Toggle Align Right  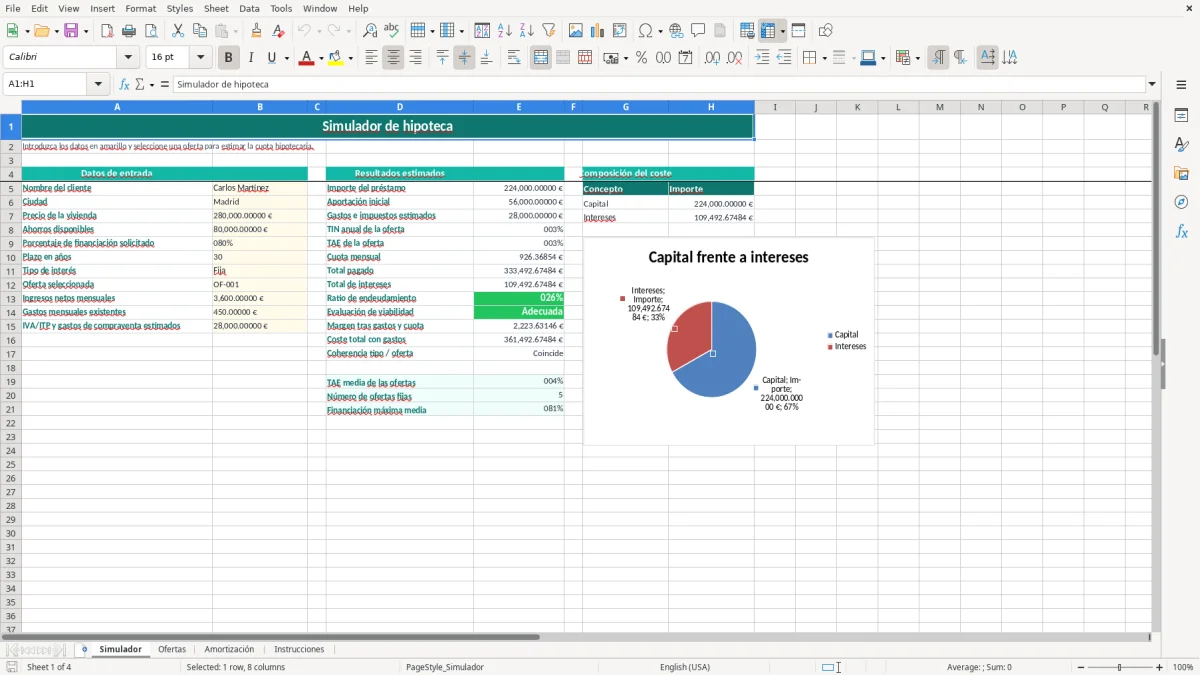[415, 58]
